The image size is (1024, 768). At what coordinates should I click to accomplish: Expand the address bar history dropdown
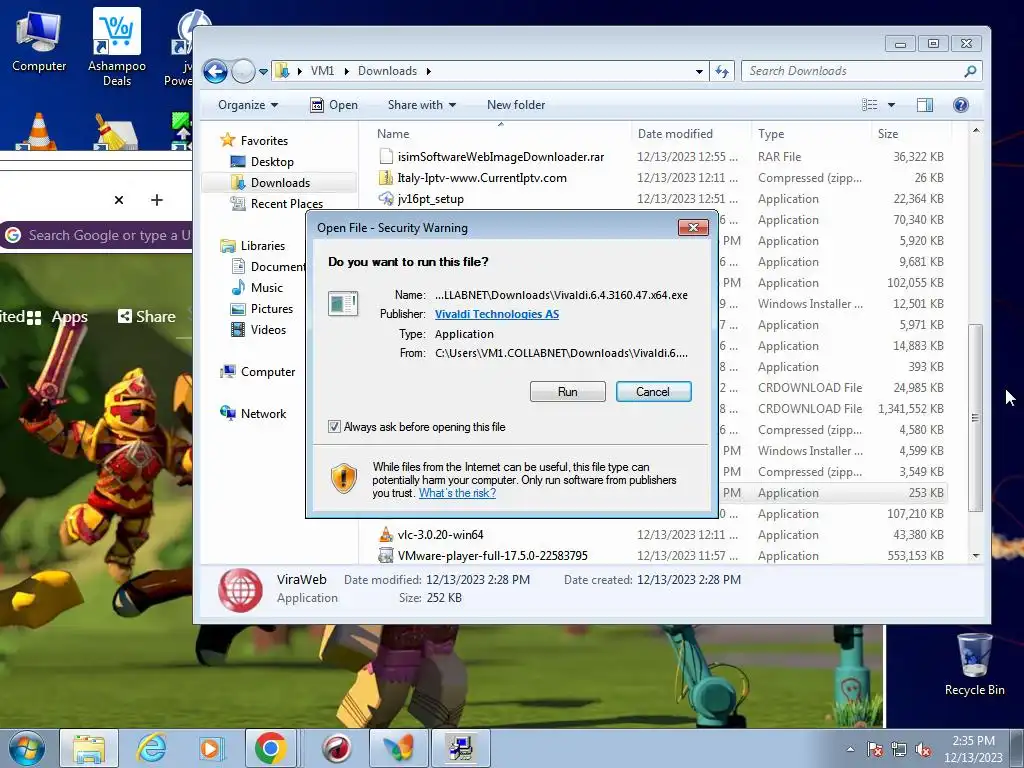pos(699,71)
